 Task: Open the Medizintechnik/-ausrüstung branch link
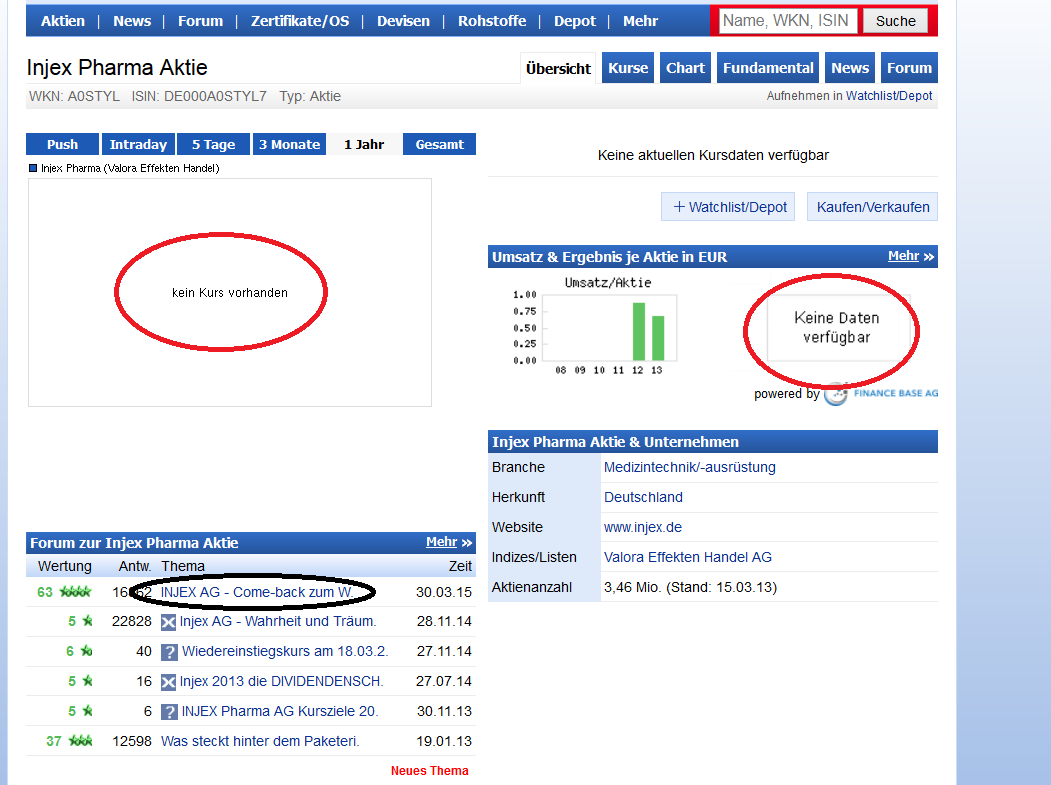(x=690, y=467)
